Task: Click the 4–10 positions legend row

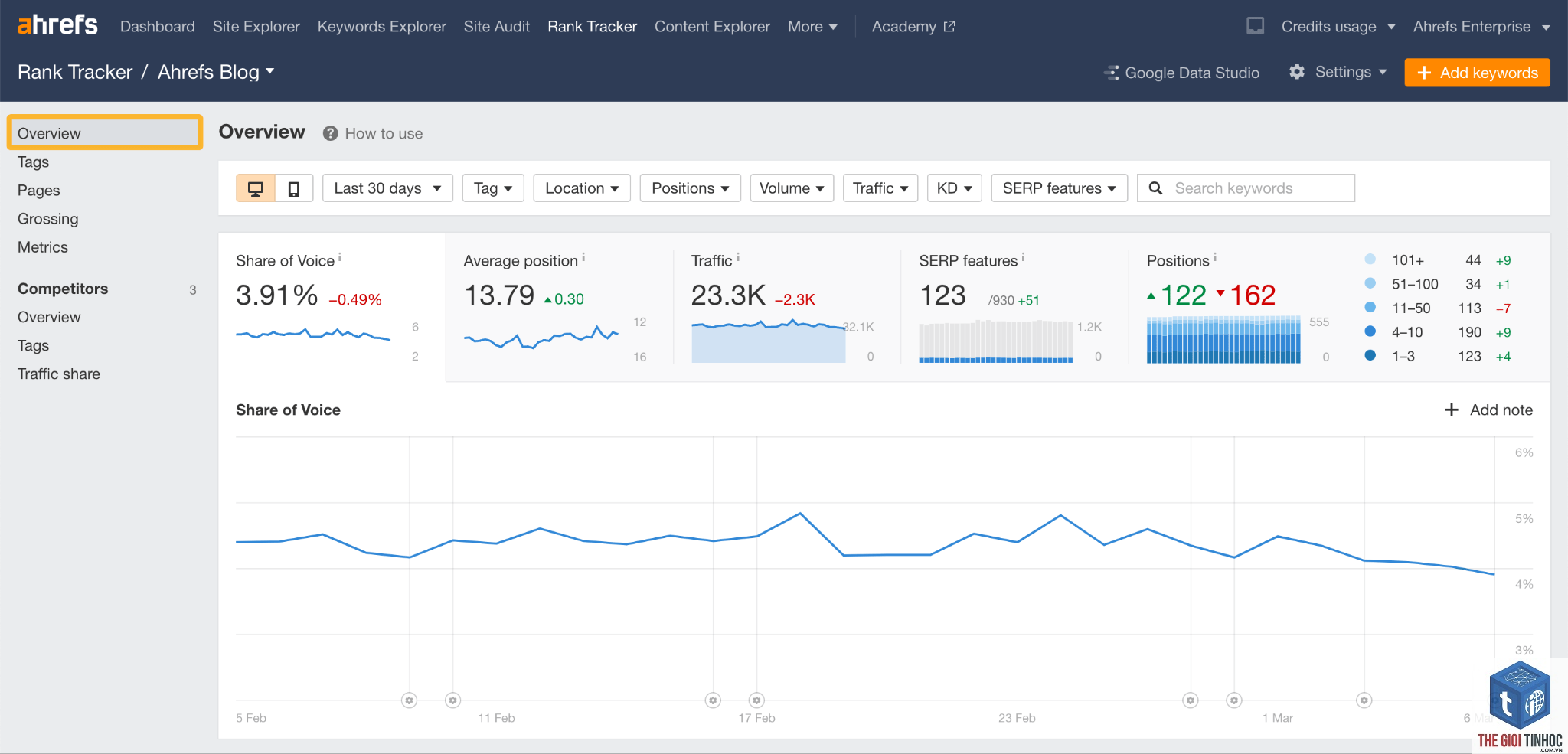Action: (x=1438, y=332)
